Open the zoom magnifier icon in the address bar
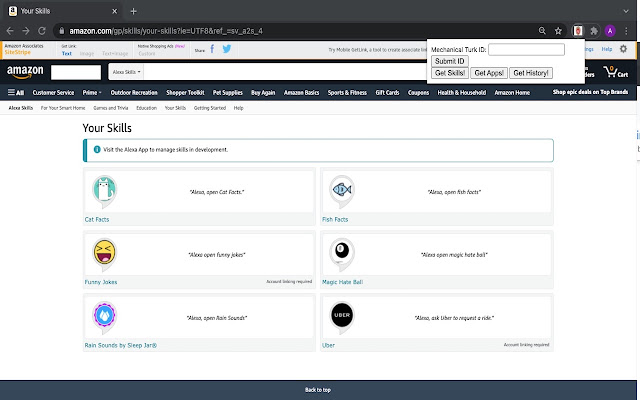 click(542, 31)
